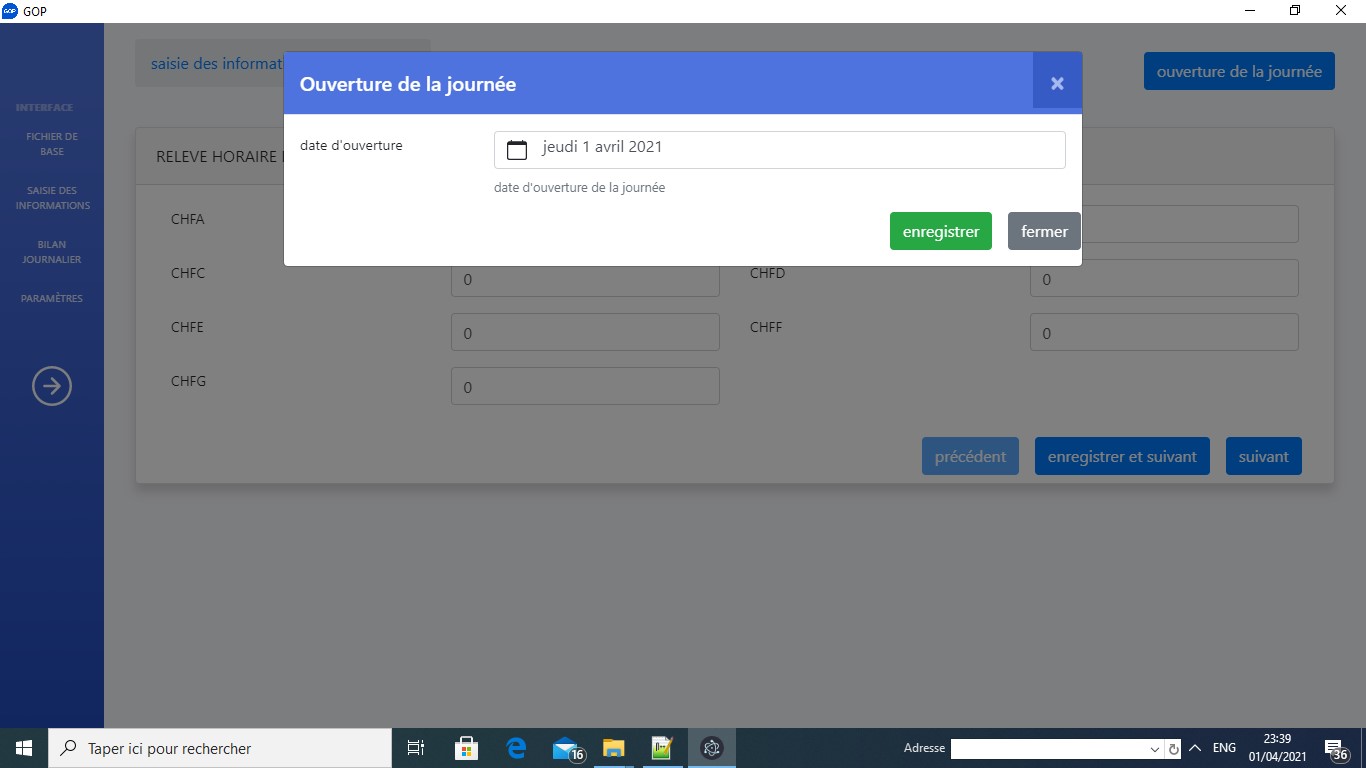Click the grey fermer button
This screenshot has width=1366, height=768.
tap(1044, 231)
